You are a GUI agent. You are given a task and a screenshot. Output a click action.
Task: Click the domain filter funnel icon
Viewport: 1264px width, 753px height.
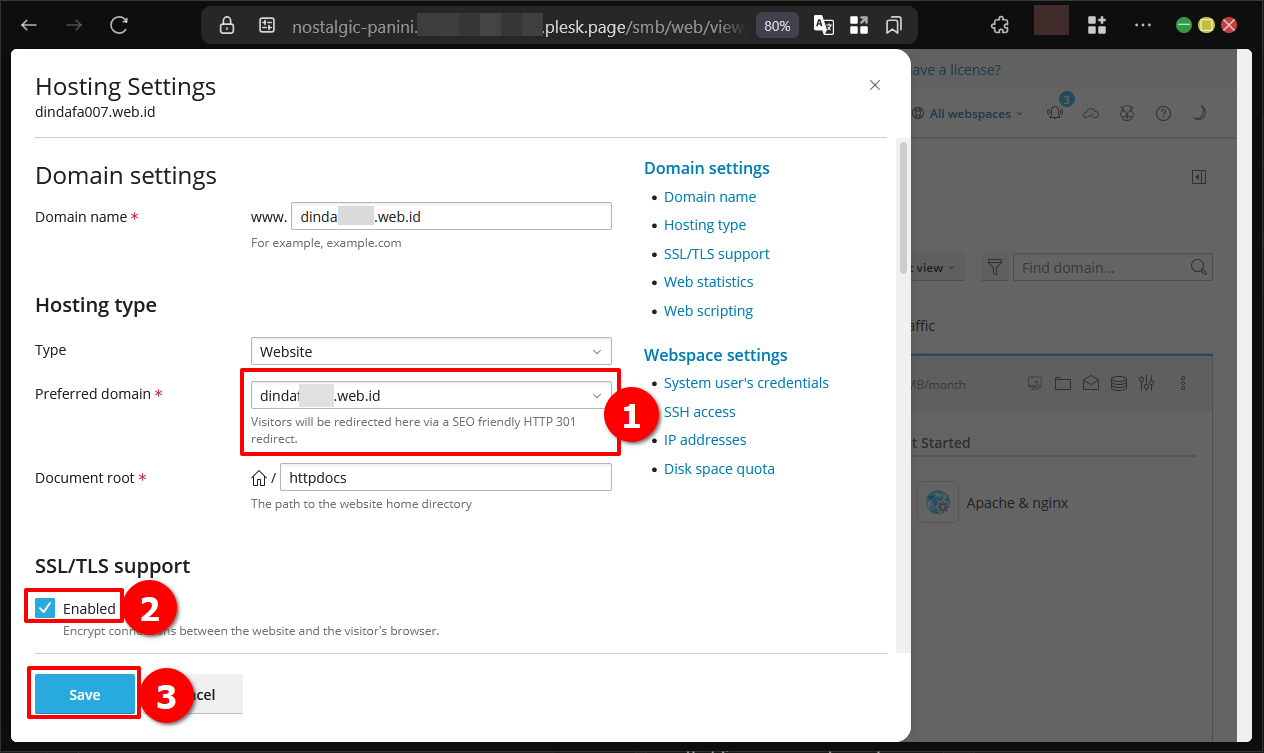coord(995,268)
